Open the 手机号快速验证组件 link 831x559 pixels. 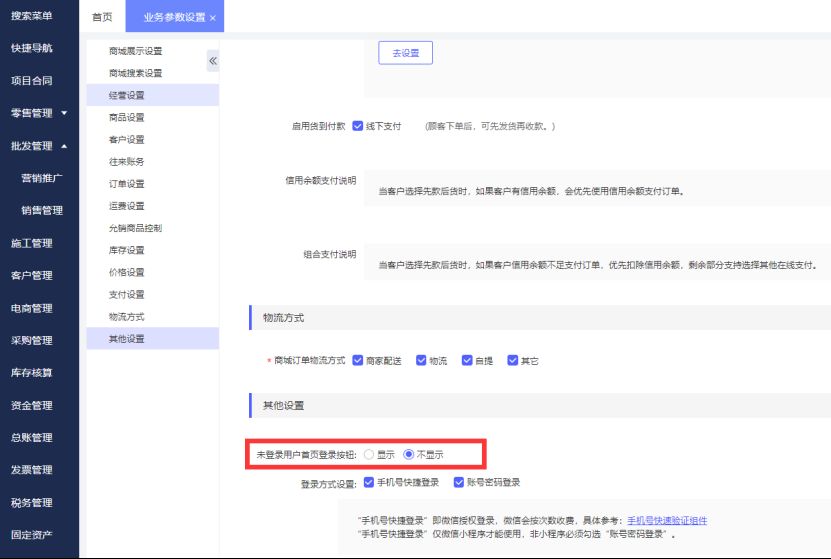pyautogui.click(x=667, y=520)
